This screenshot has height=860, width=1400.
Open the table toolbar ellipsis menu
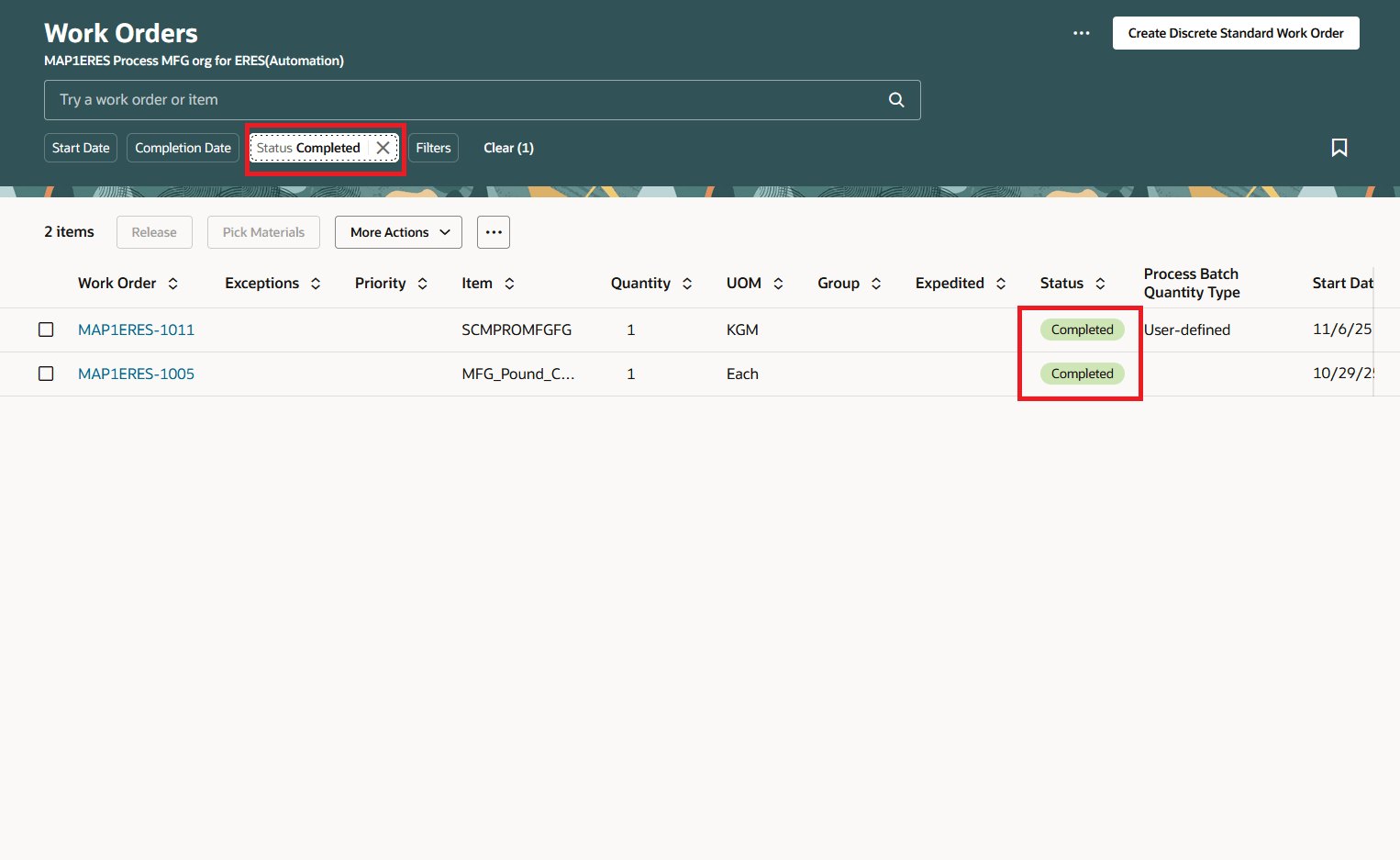(x=494, y=232)
